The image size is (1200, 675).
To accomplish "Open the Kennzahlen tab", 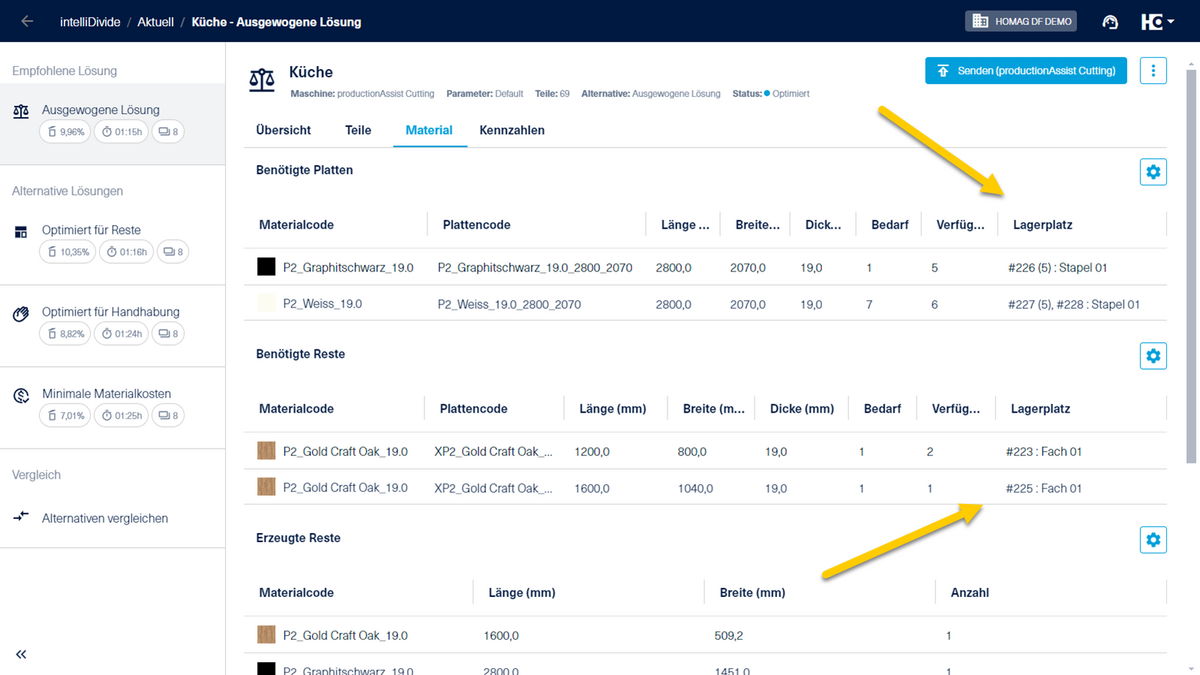I will [x=511, y=130].
